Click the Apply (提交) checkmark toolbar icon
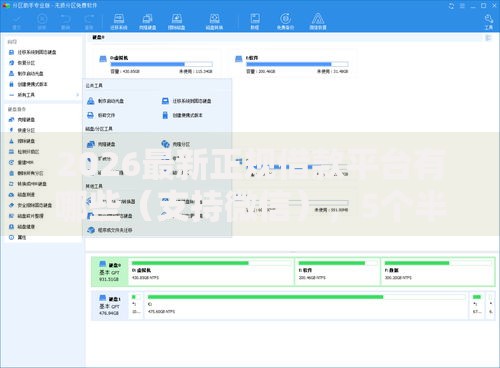The width and height of the screenshot is (500, 368). point(17,22)
